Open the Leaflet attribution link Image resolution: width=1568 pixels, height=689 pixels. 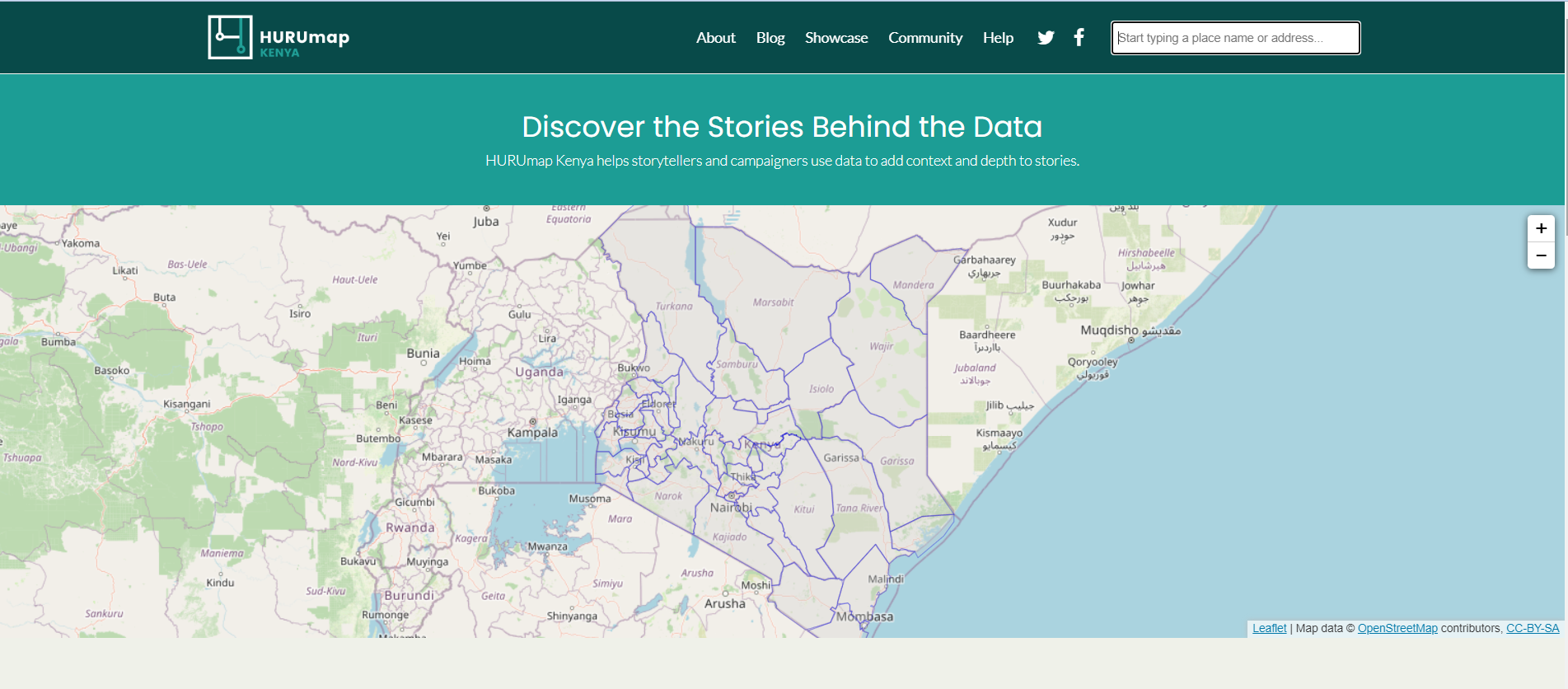1268,628
